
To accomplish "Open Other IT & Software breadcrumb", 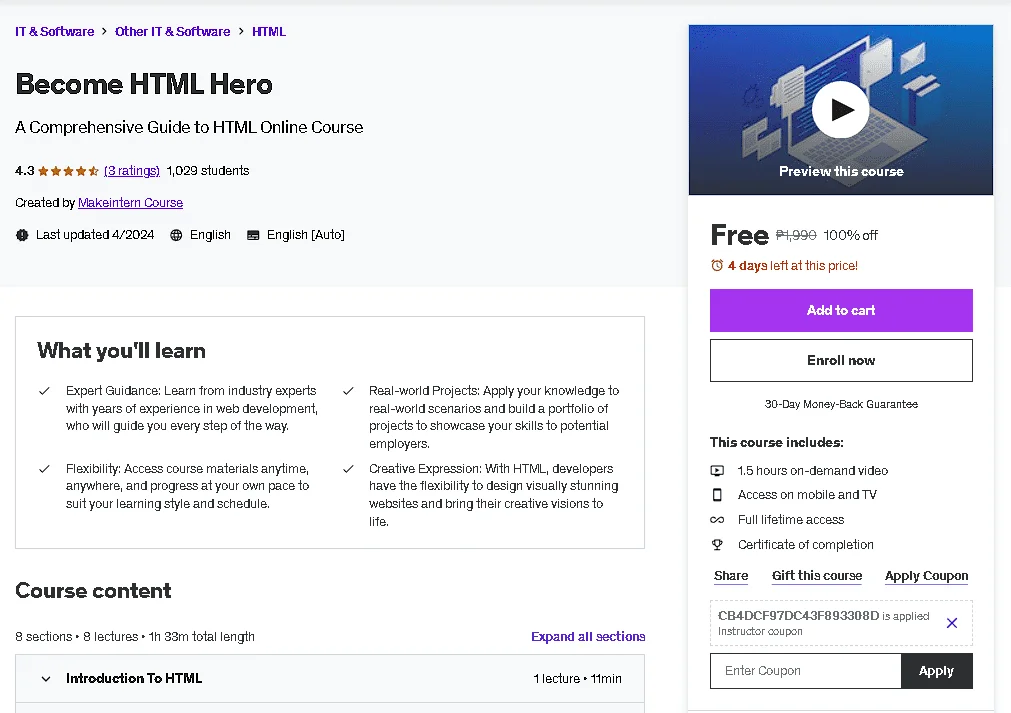I will coord(172,32).
